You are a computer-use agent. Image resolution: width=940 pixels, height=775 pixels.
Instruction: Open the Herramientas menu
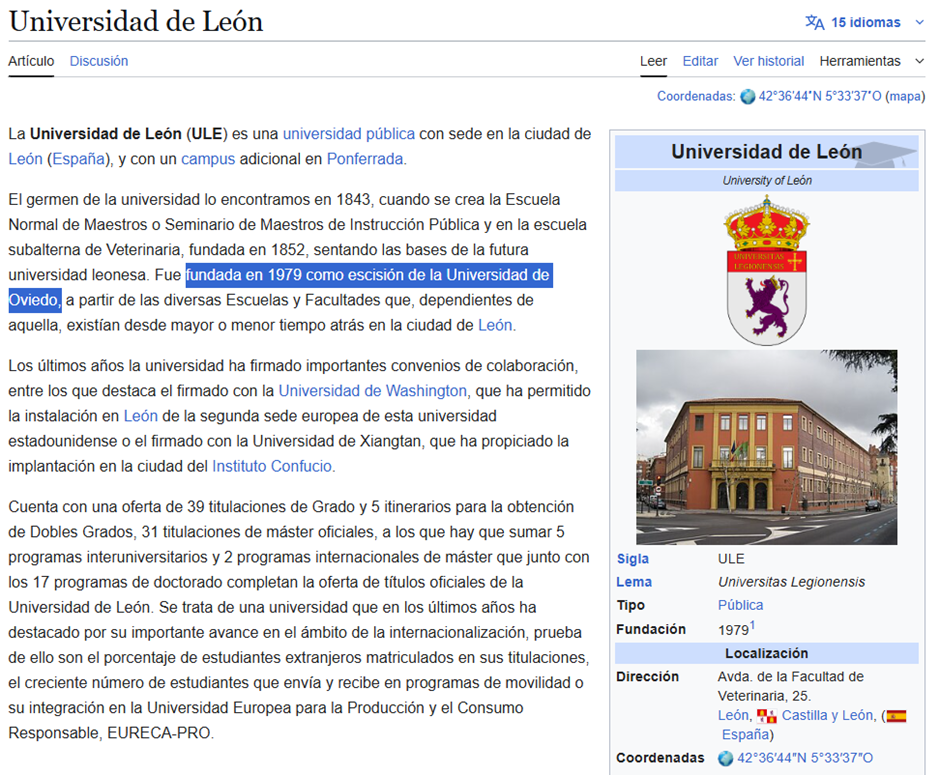(x=860, y=61)
